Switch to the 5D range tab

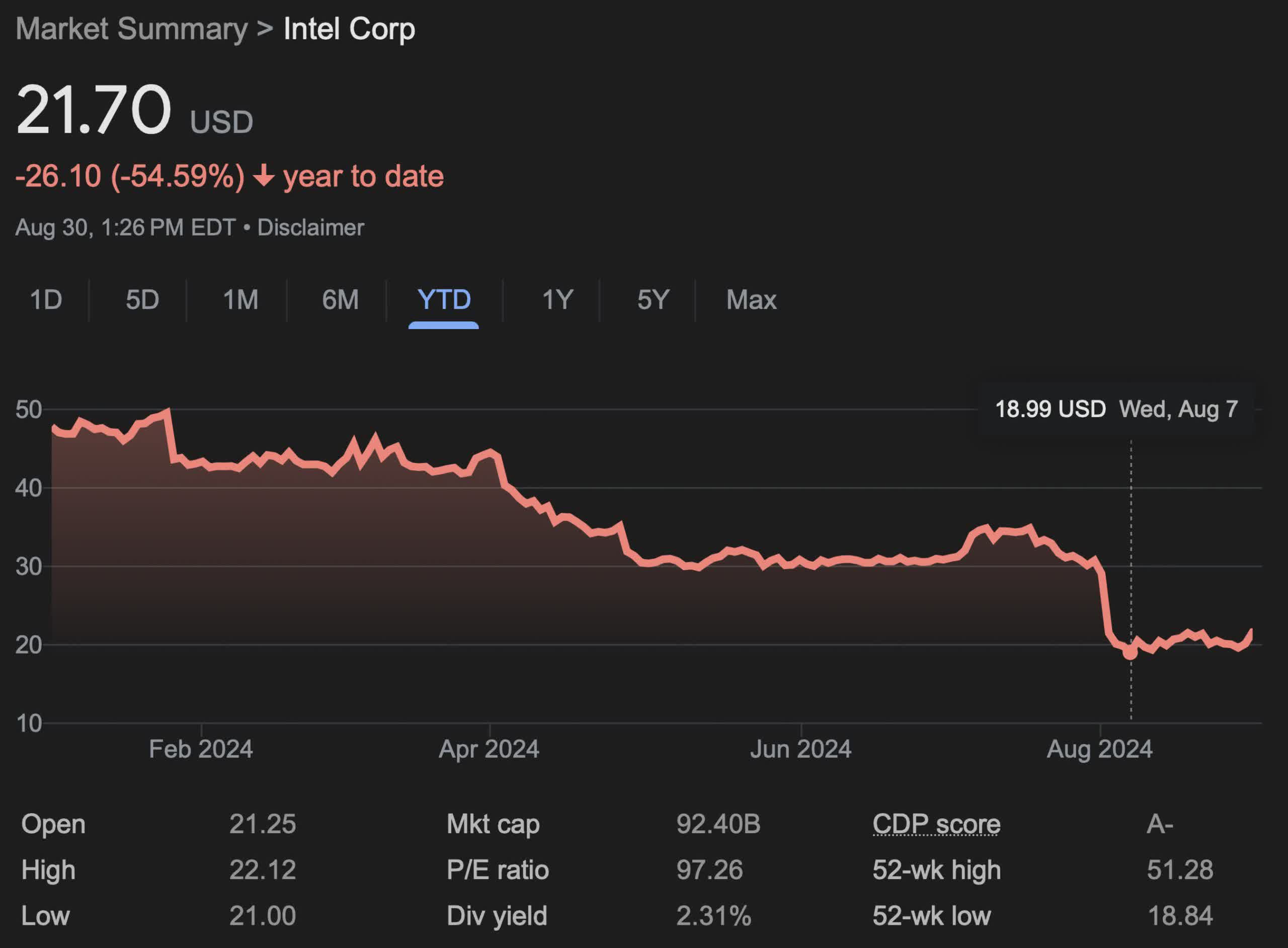coord(142,299)
